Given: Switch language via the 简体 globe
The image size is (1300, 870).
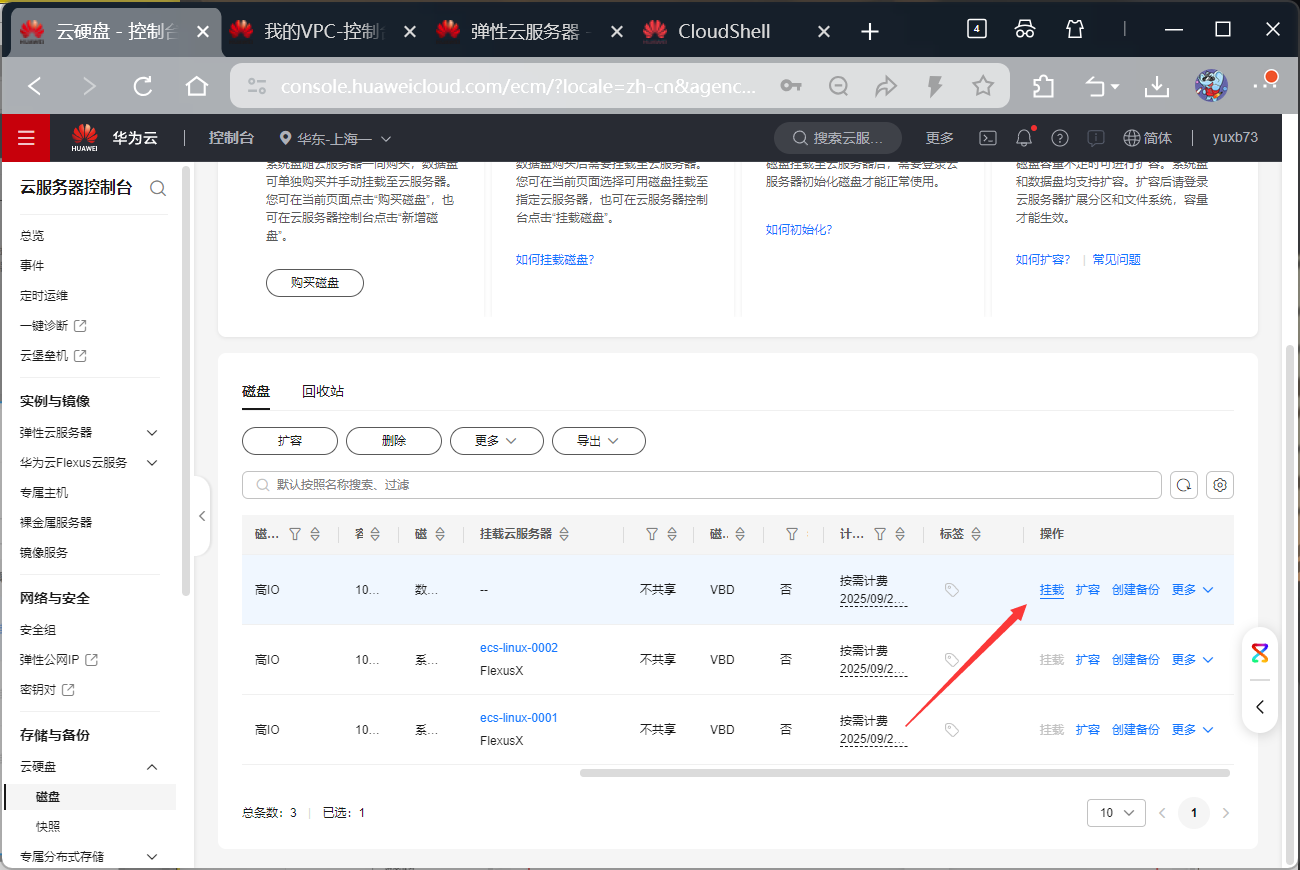Looking at the screenshot, I should tap(1147, 138).
